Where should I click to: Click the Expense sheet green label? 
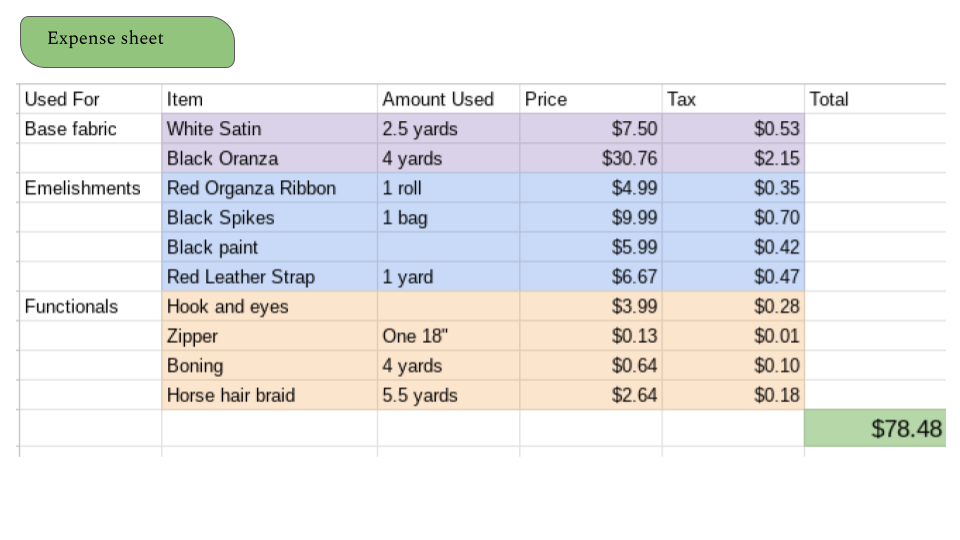[127, 42]
